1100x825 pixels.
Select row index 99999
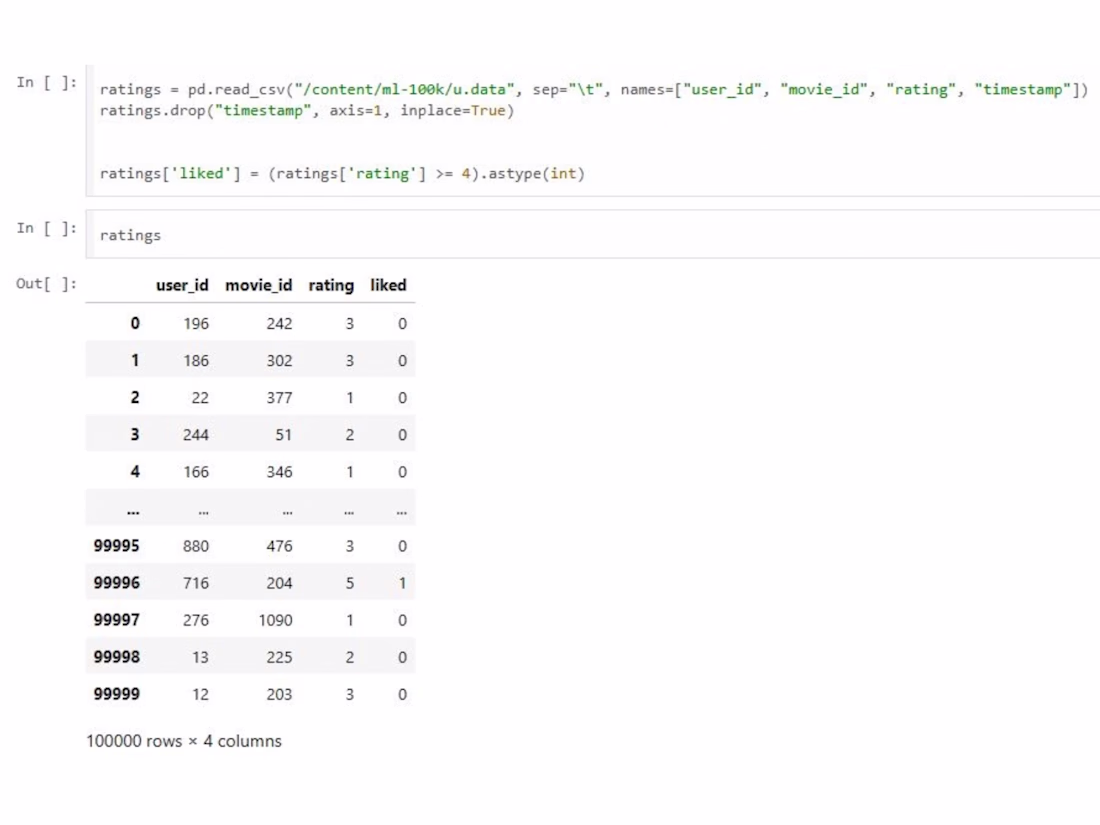[x=116, y=695]
